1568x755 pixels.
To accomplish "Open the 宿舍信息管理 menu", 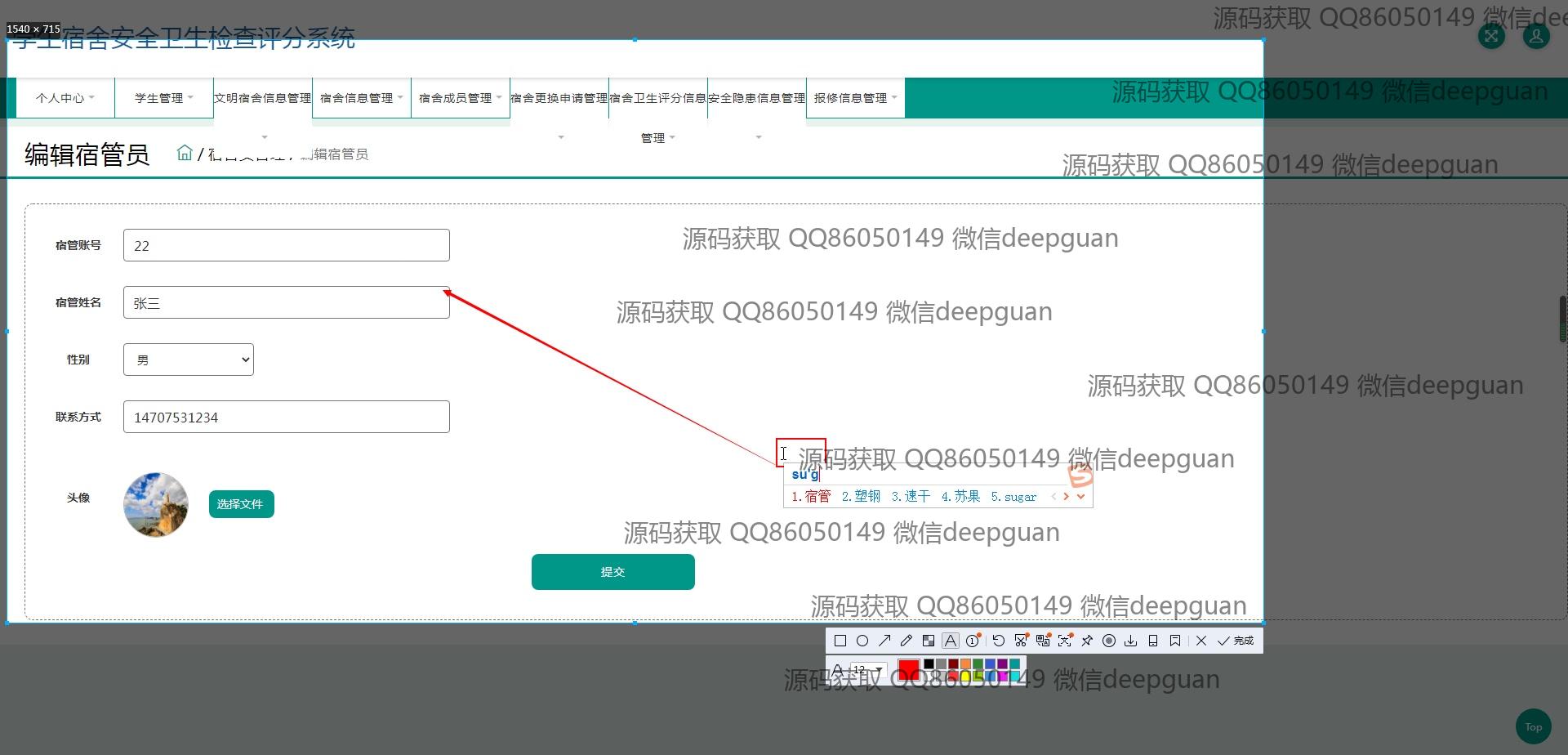I will coord(362,98).
